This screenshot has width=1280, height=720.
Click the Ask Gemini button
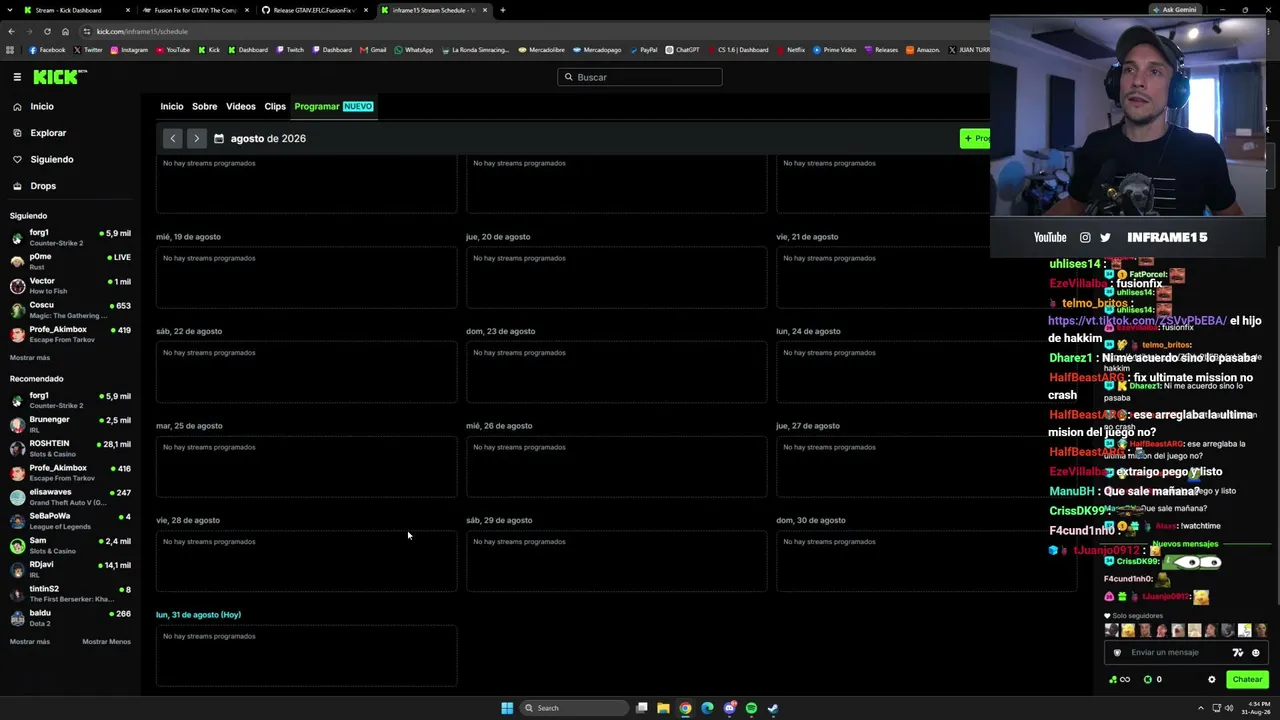click(1174, 10)
